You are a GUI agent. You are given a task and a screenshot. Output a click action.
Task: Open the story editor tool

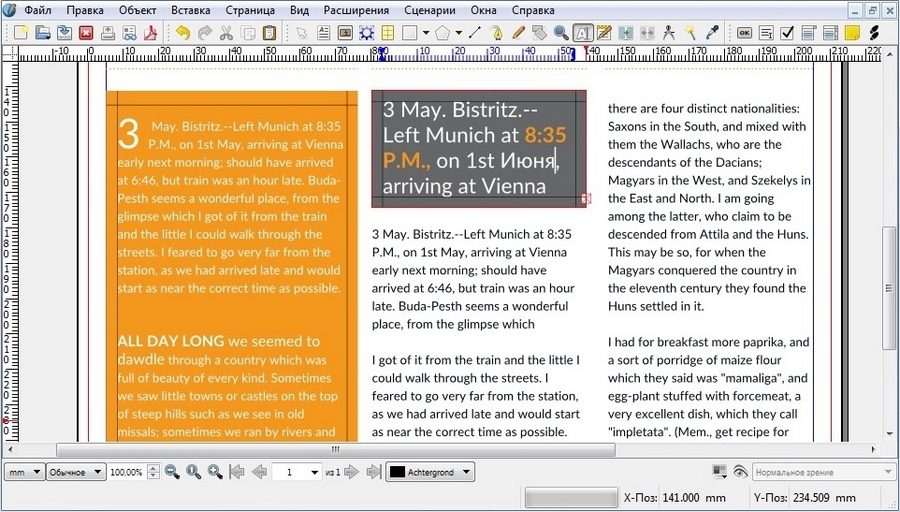(x=604, y=33)
